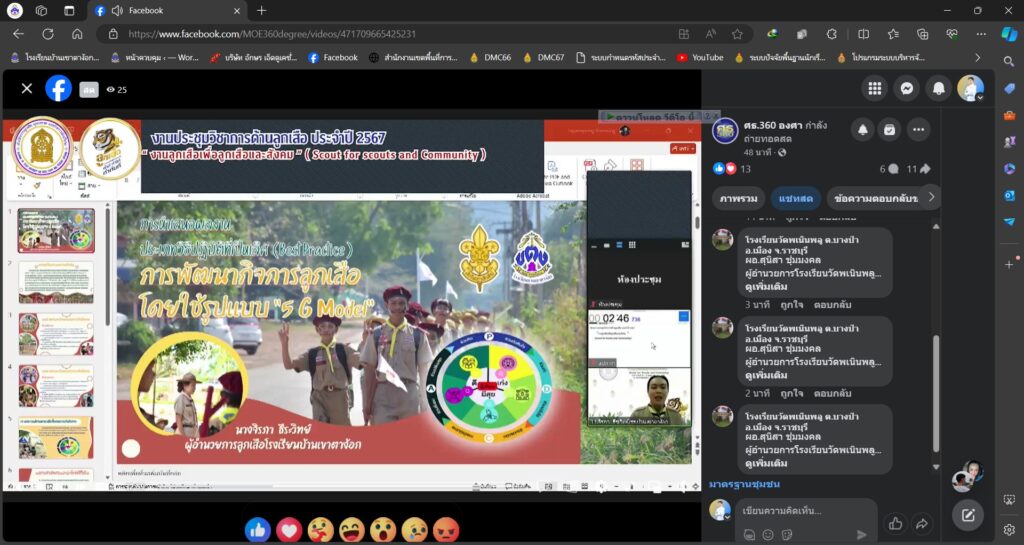1024x545 pixels.
Task: Open Facebook notifications bell in top bar
Action: [938, 89]
